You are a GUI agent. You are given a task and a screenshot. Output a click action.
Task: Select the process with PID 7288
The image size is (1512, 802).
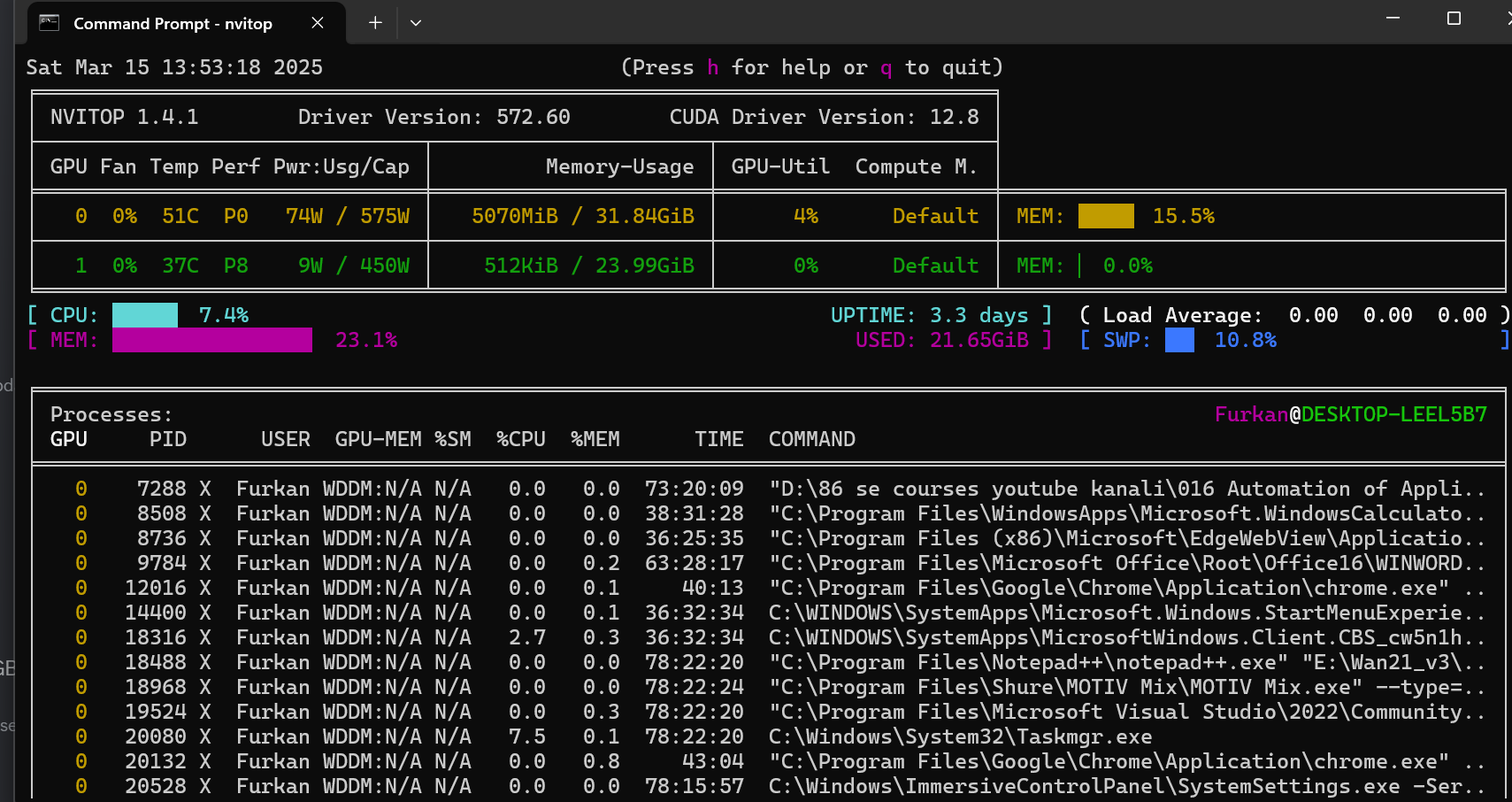(x=161, y=489)
